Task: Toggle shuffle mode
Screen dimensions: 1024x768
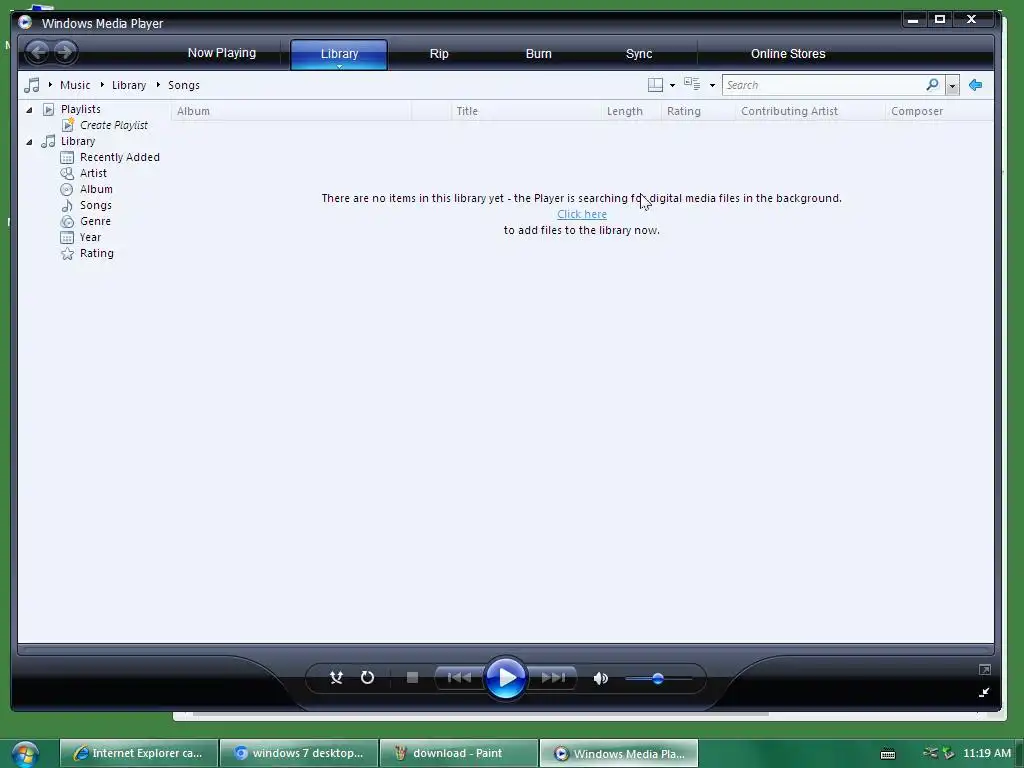Action: (x=336, y=678)
